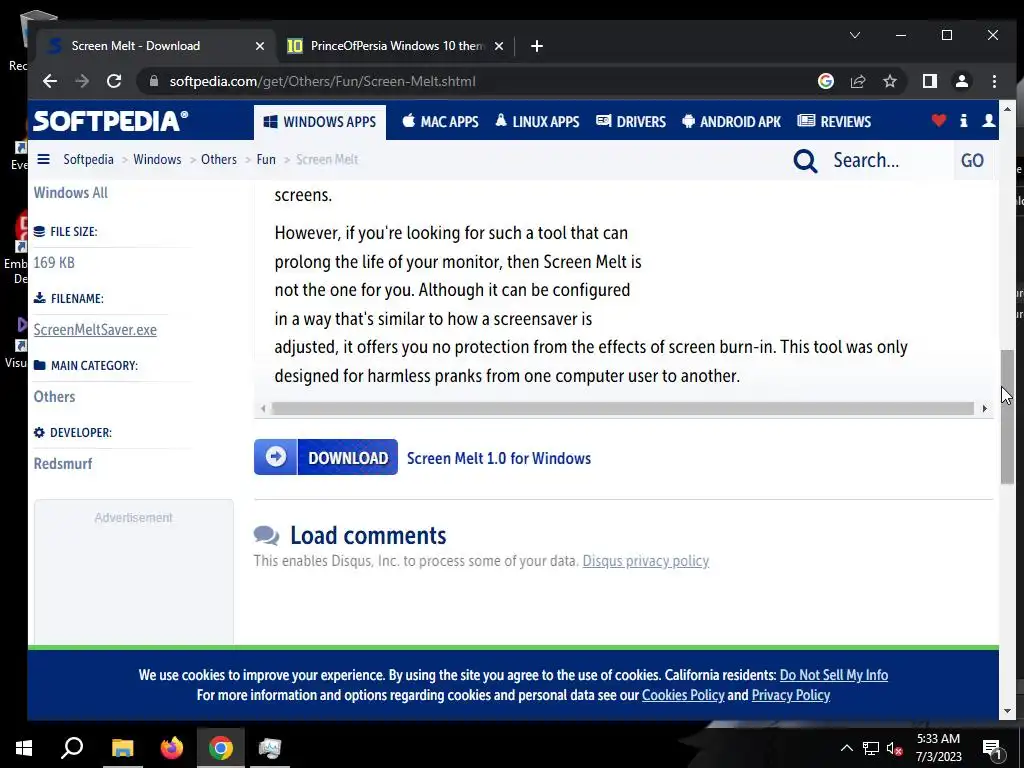This screenshot has height=768, width=1024.
Task: Expand the tab search chevron
Action: [x=854, y=35]
